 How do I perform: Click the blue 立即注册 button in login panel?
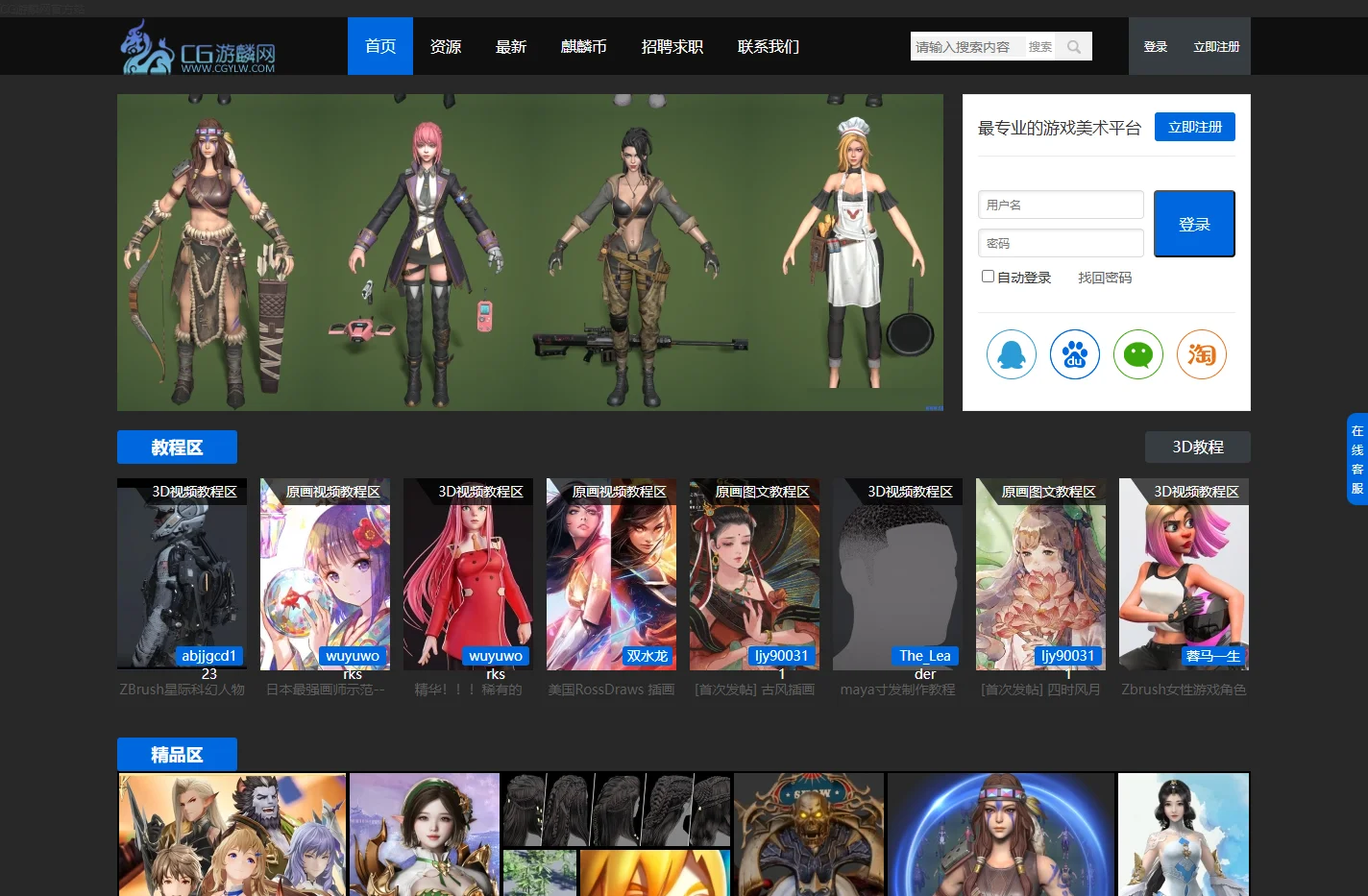[1195, 127]
